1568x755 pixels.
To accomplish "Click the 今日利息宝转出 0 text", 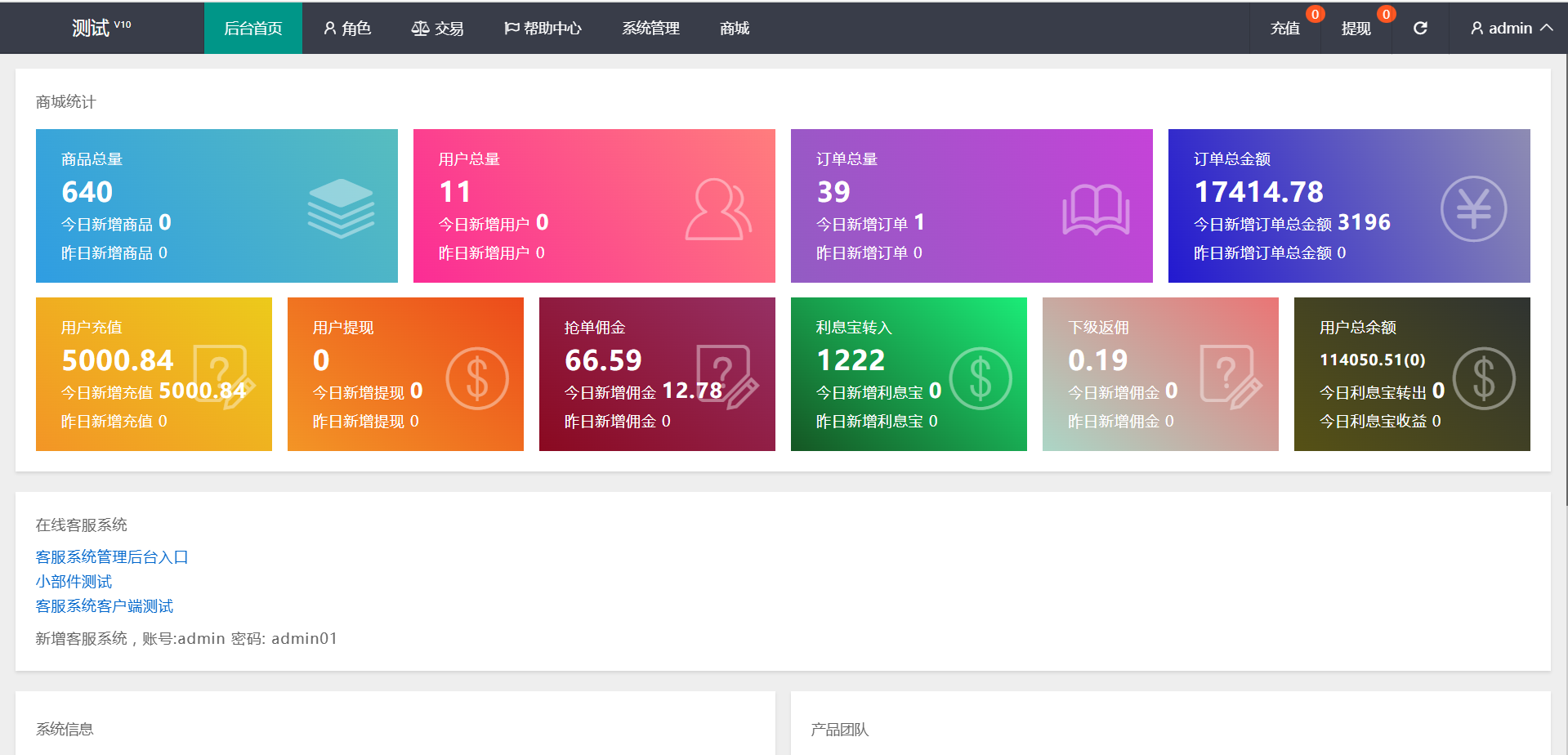I will click(x=1382, y=391).
